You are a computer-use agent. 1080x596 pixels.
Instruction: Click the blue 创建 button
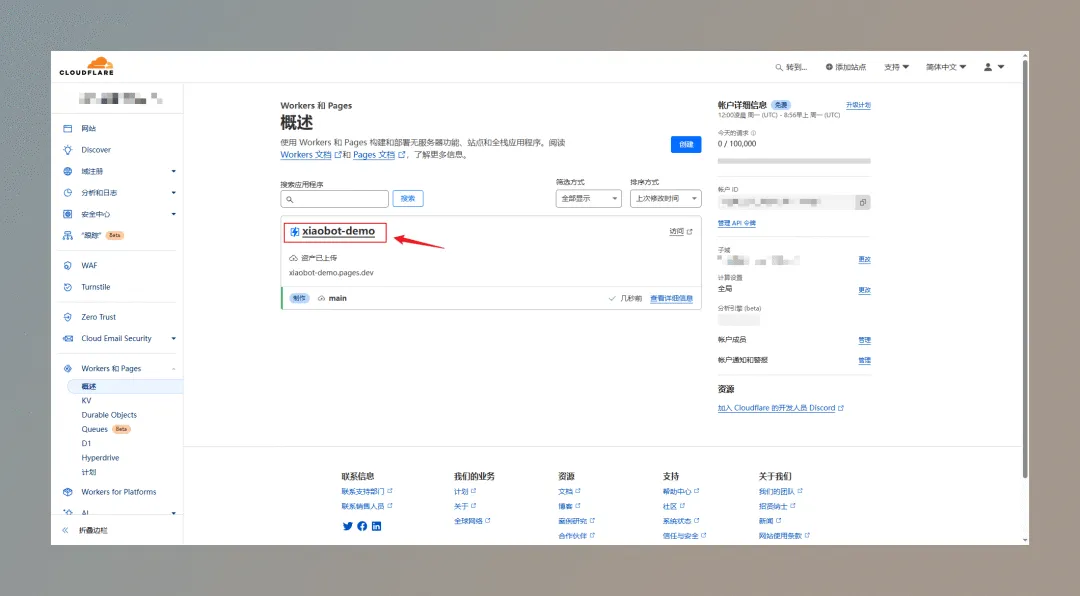(686, 144)
